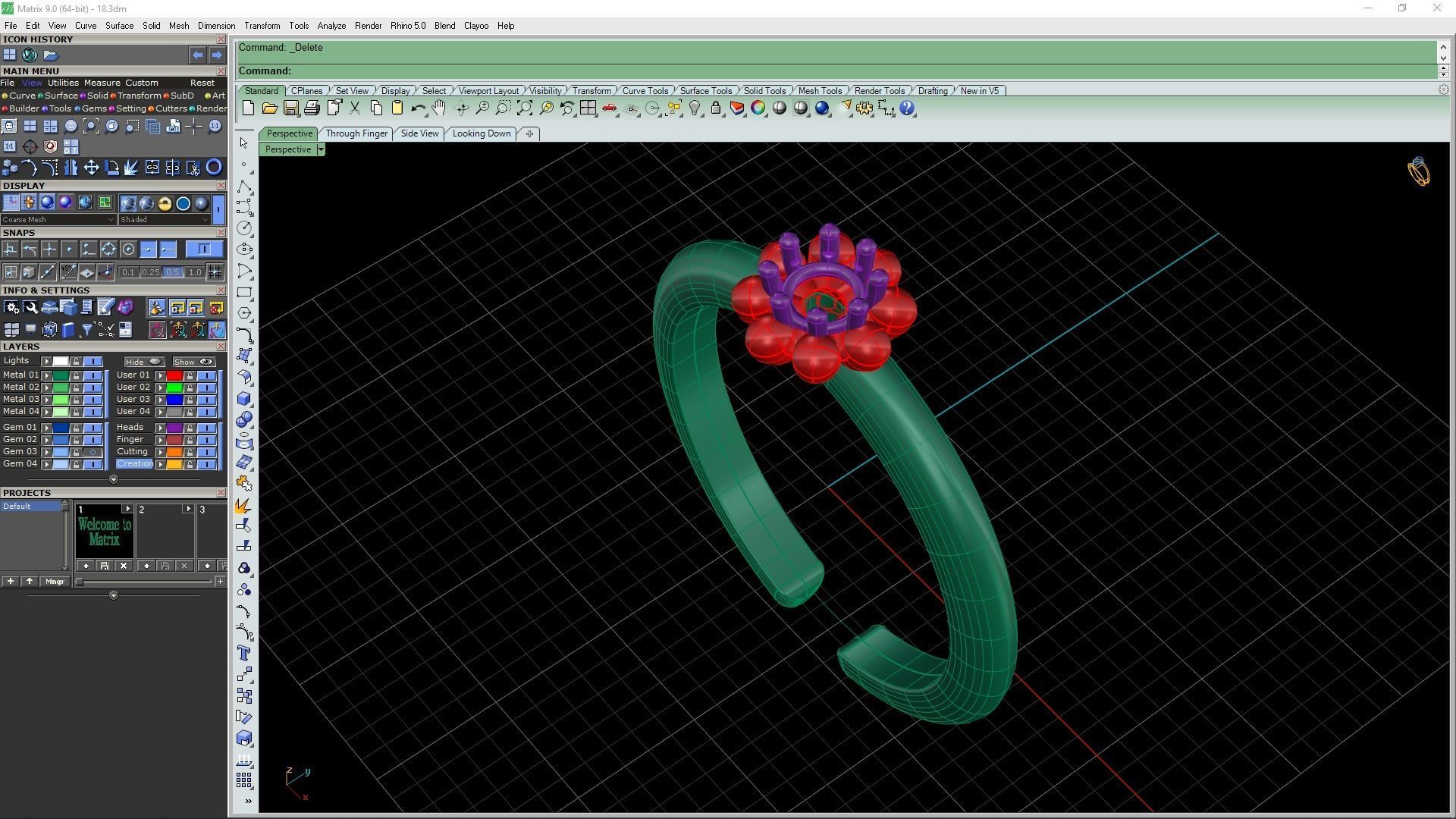Click the Open file folder icon in Standard toolbar

click(x=269, y=108)
